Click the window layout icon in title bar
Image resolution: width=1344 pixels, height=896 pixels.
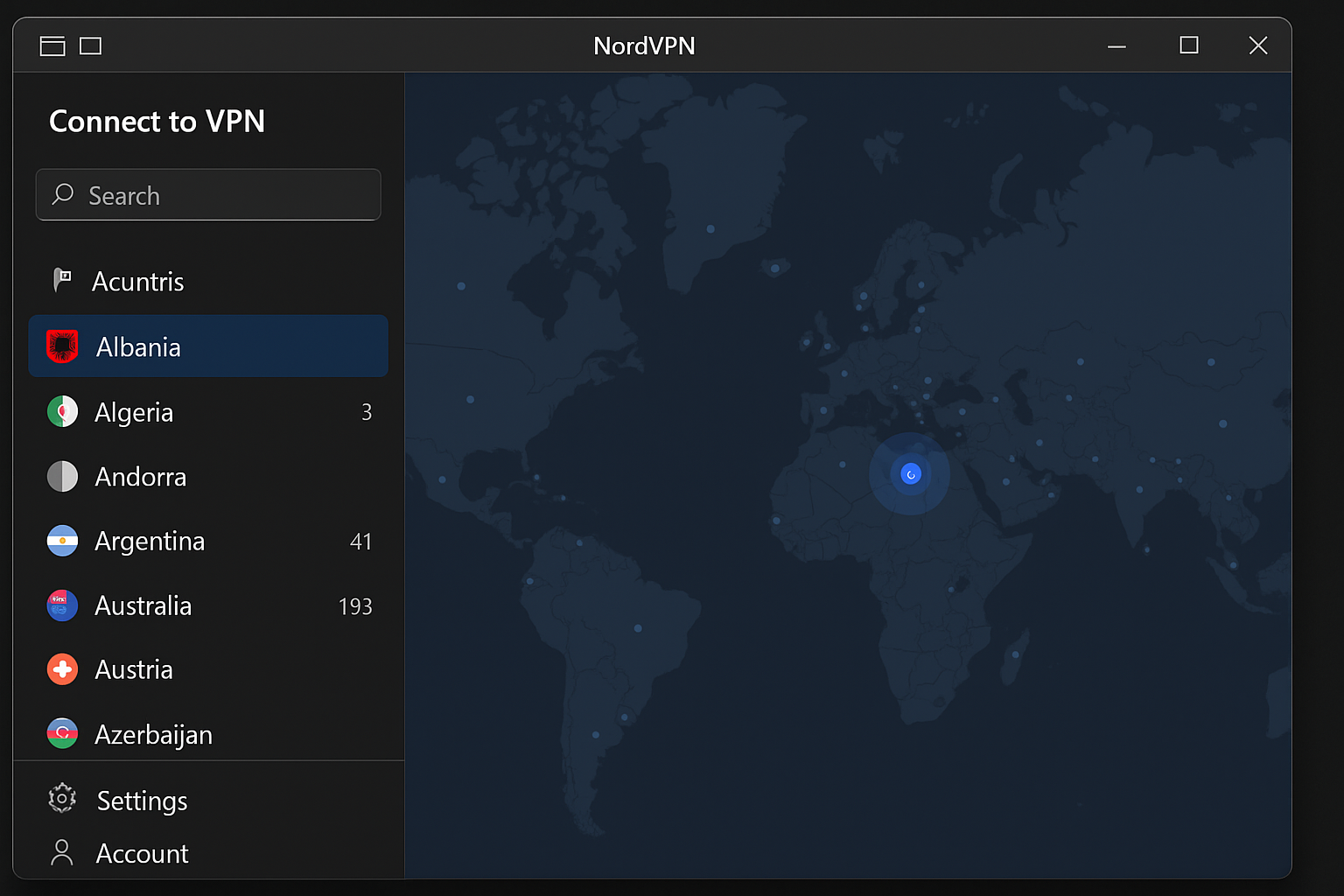[x=52, y=45]
